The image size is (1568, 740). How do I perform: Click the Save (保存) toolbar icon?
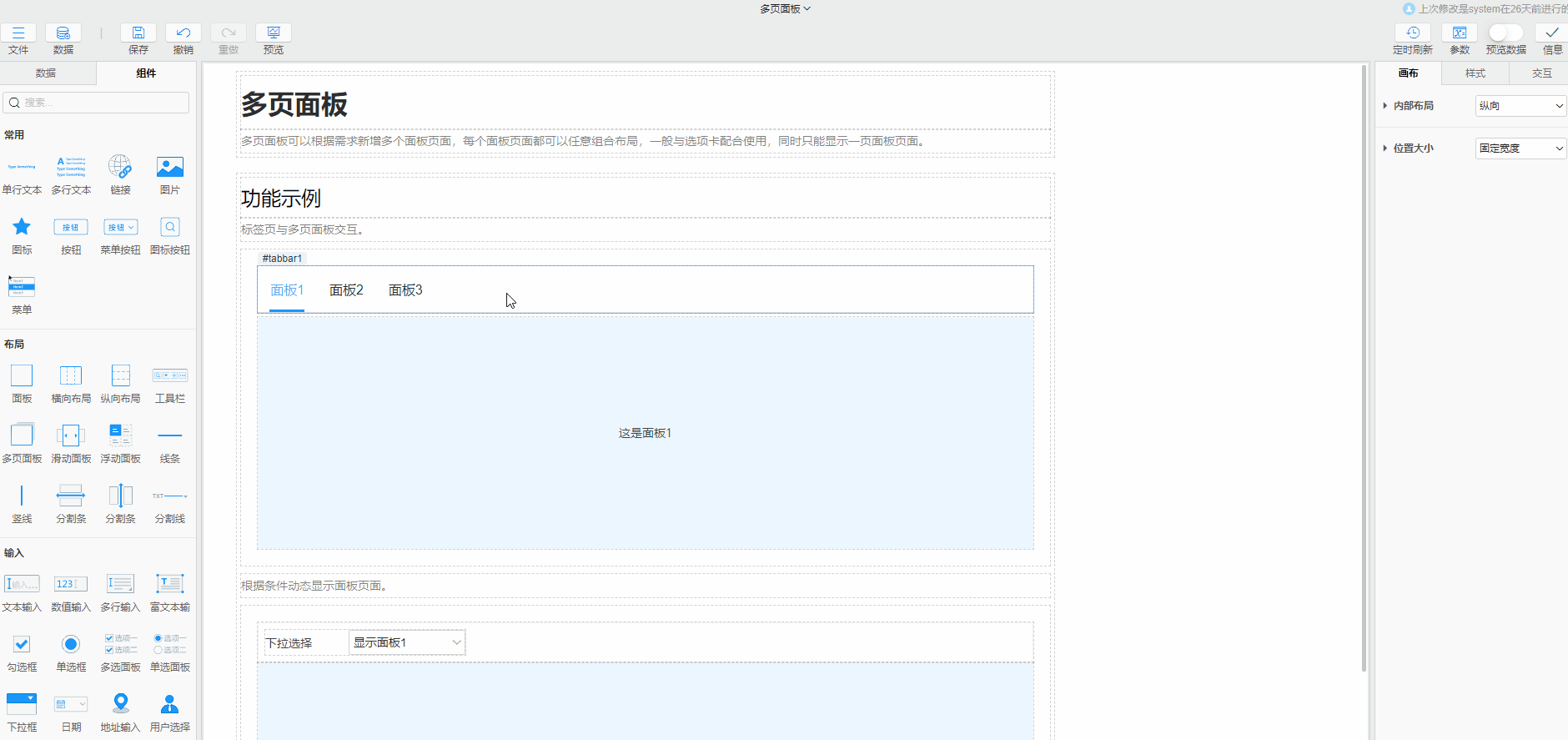point(138,33)
